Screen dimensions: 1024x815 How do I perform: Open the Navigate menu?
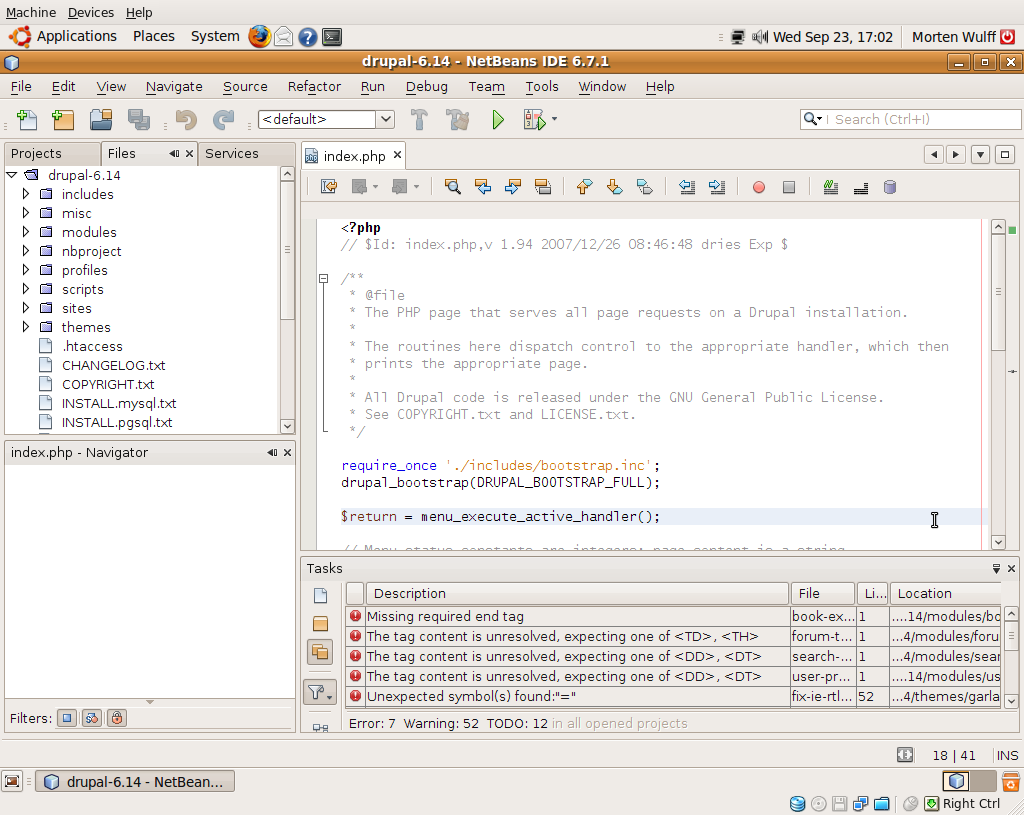pyautogui.click(x=174, y=86)
